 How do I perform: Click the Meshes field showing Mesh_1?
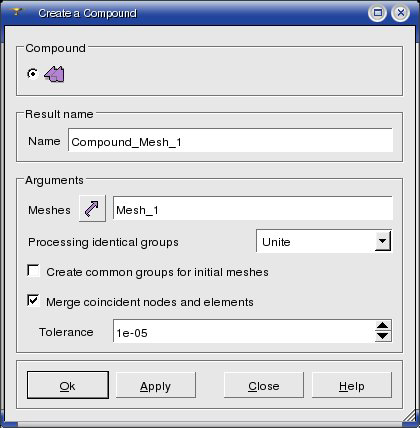[253, 208]
